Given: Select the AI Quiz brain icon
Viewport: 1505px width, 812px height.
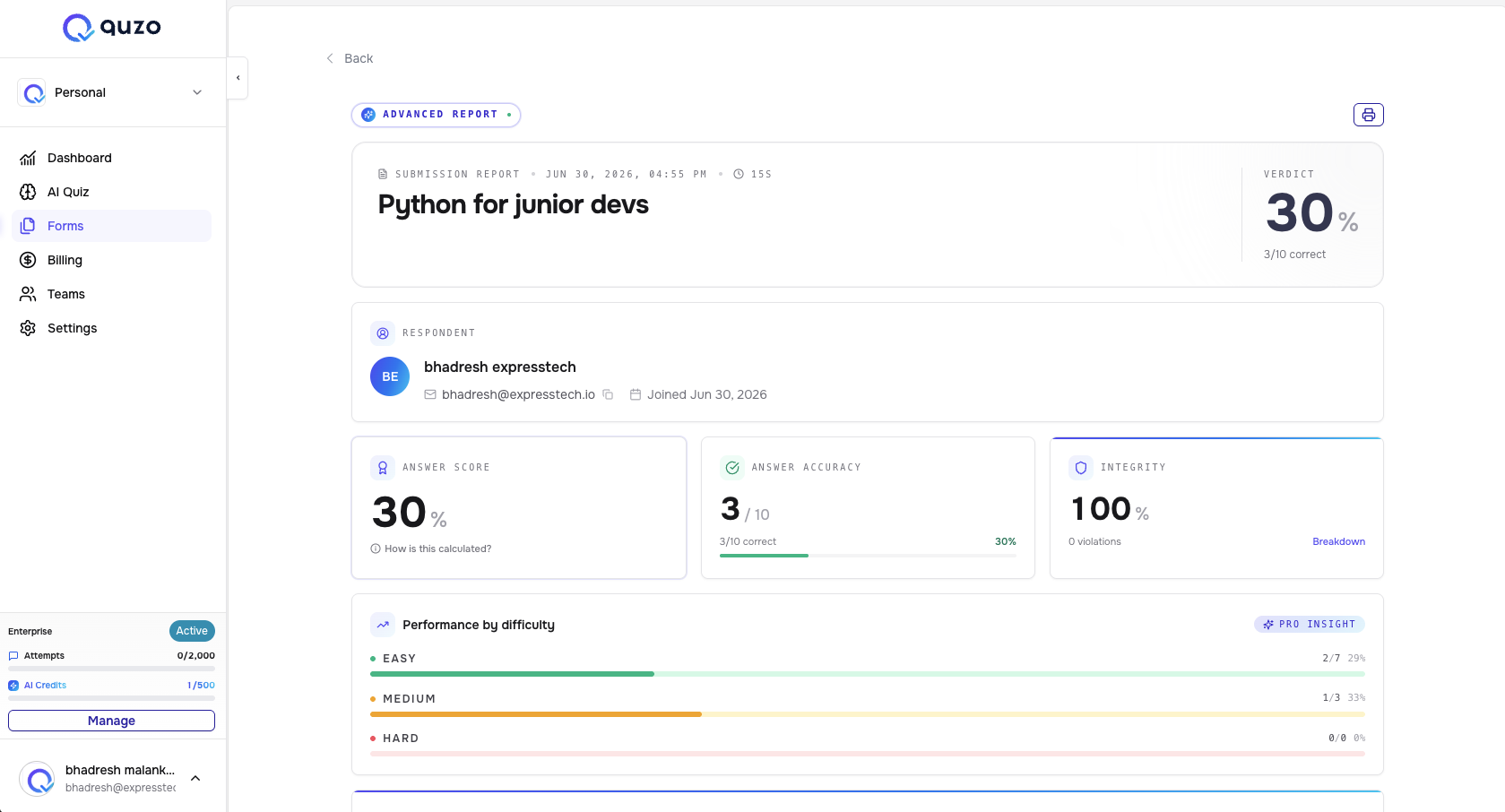Looking at the screenshot, I should click(x=28, y=192).
